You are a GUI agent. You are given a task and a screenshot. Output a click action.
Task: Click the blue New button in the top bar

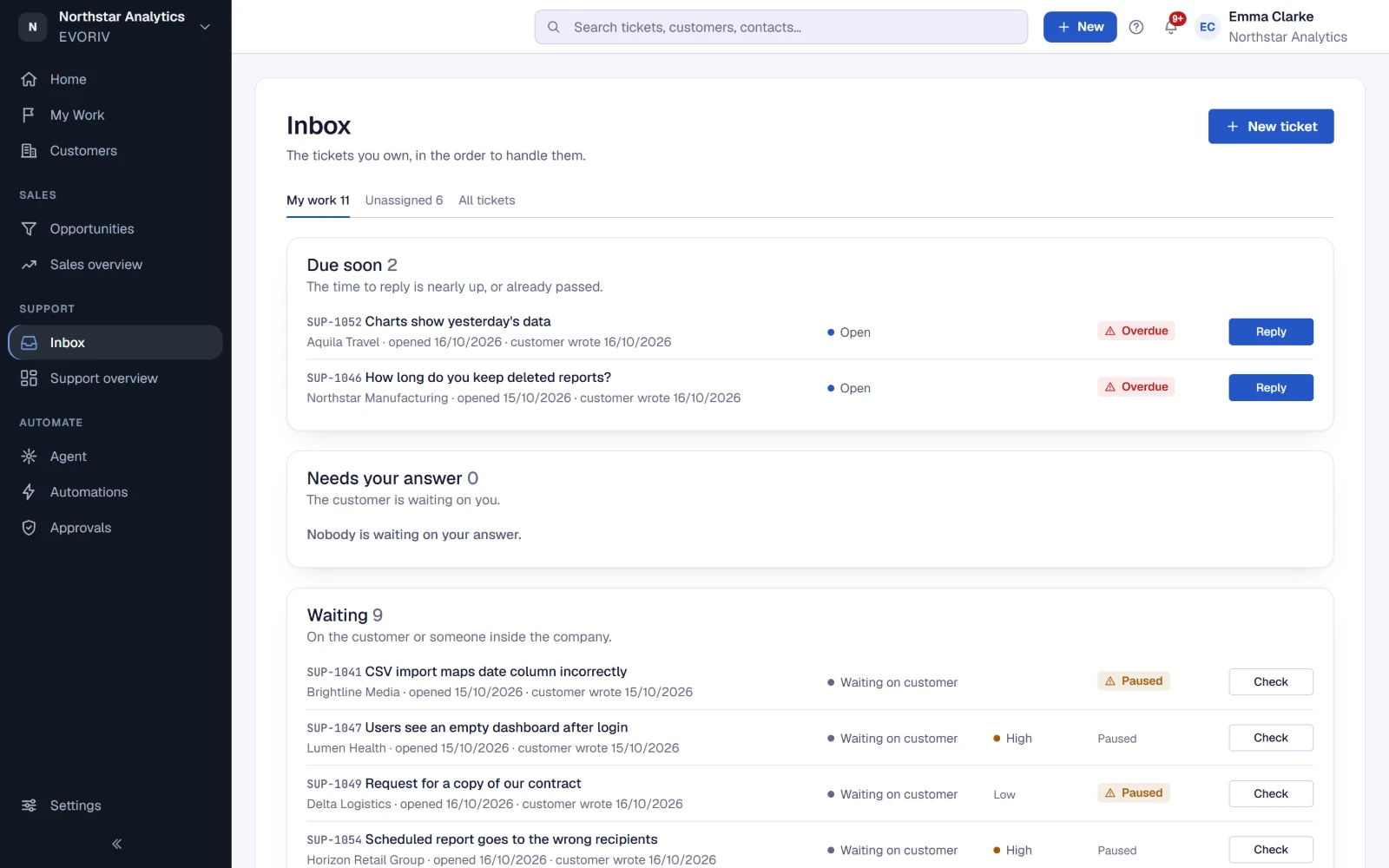coord(1080,27)
